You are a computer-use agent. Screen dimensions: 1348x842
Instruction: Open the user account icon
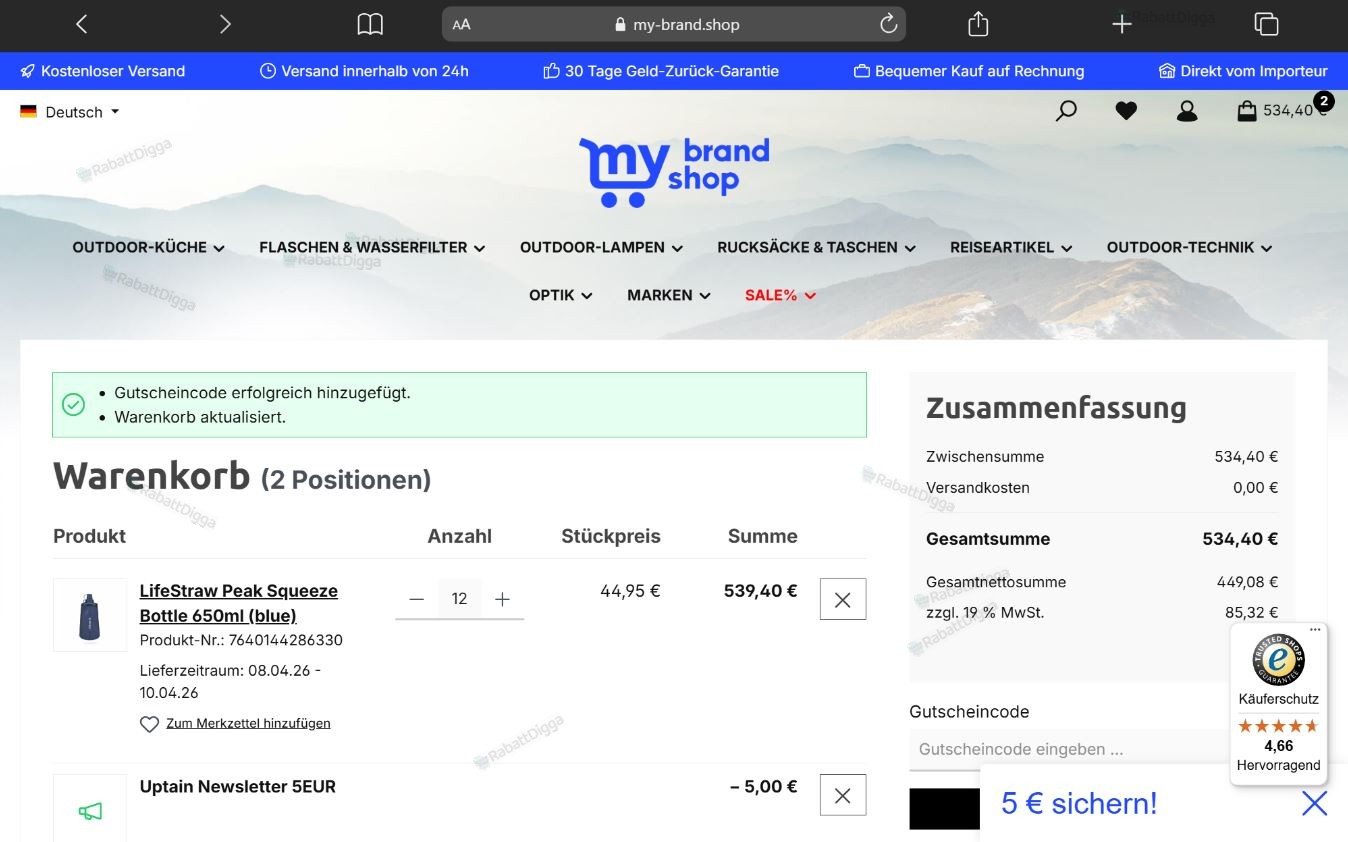(x=1187, y=111)
